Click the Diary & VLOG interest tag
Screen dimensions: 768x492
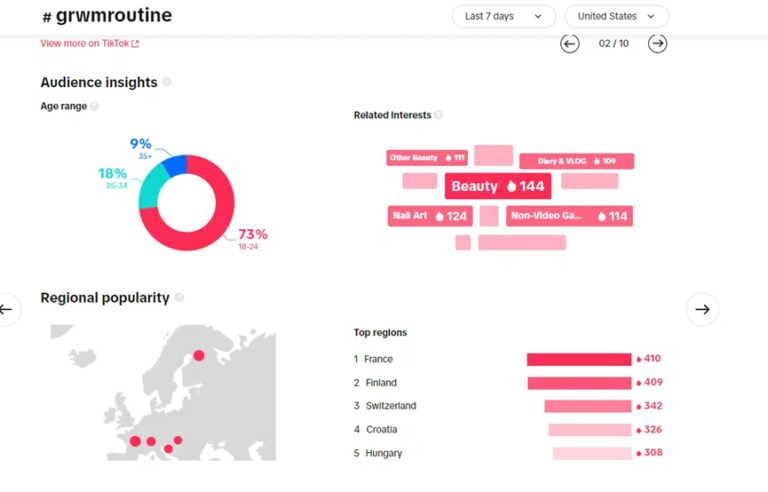coord(576,161)
